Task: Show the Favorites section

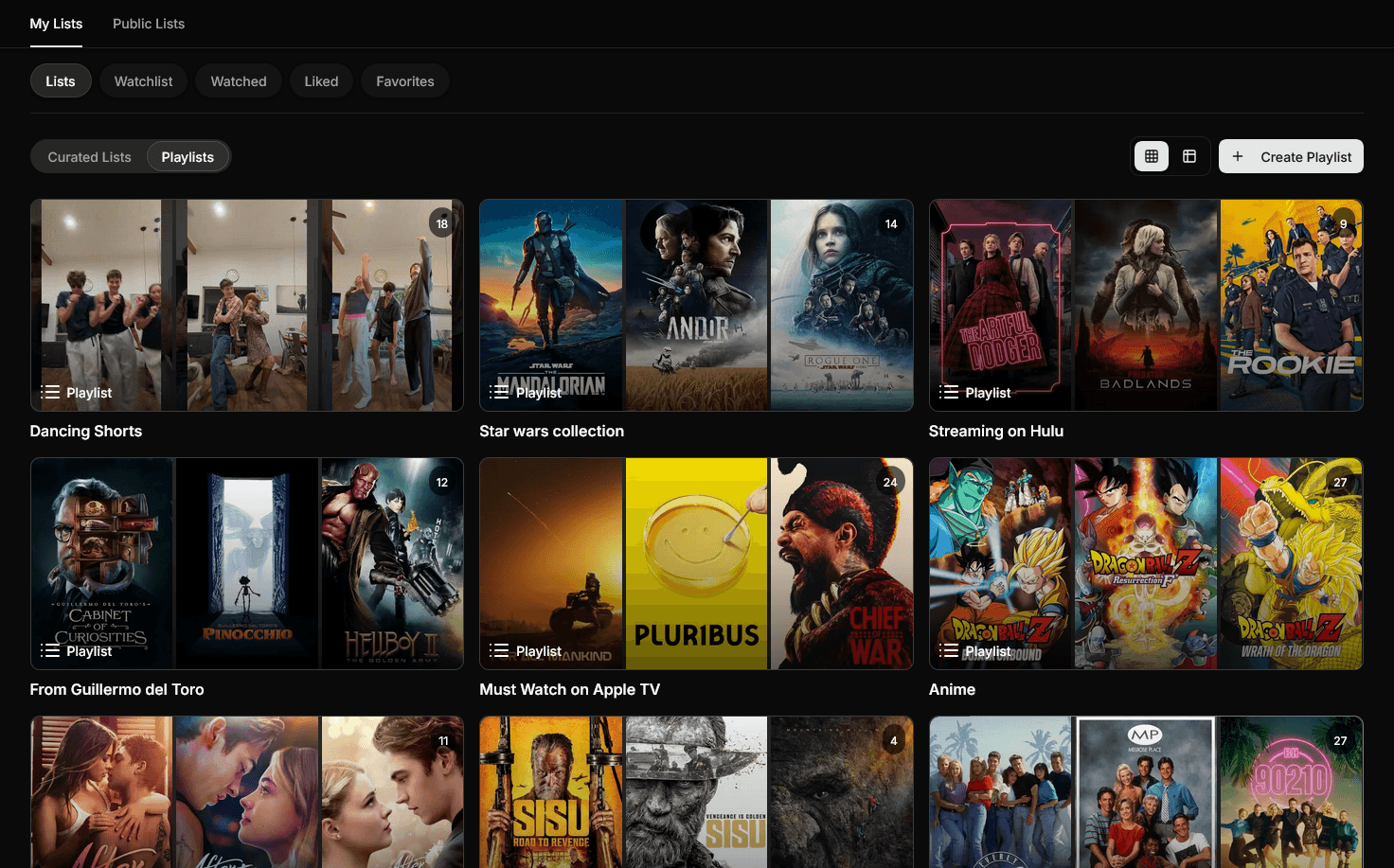Action: 404,81
